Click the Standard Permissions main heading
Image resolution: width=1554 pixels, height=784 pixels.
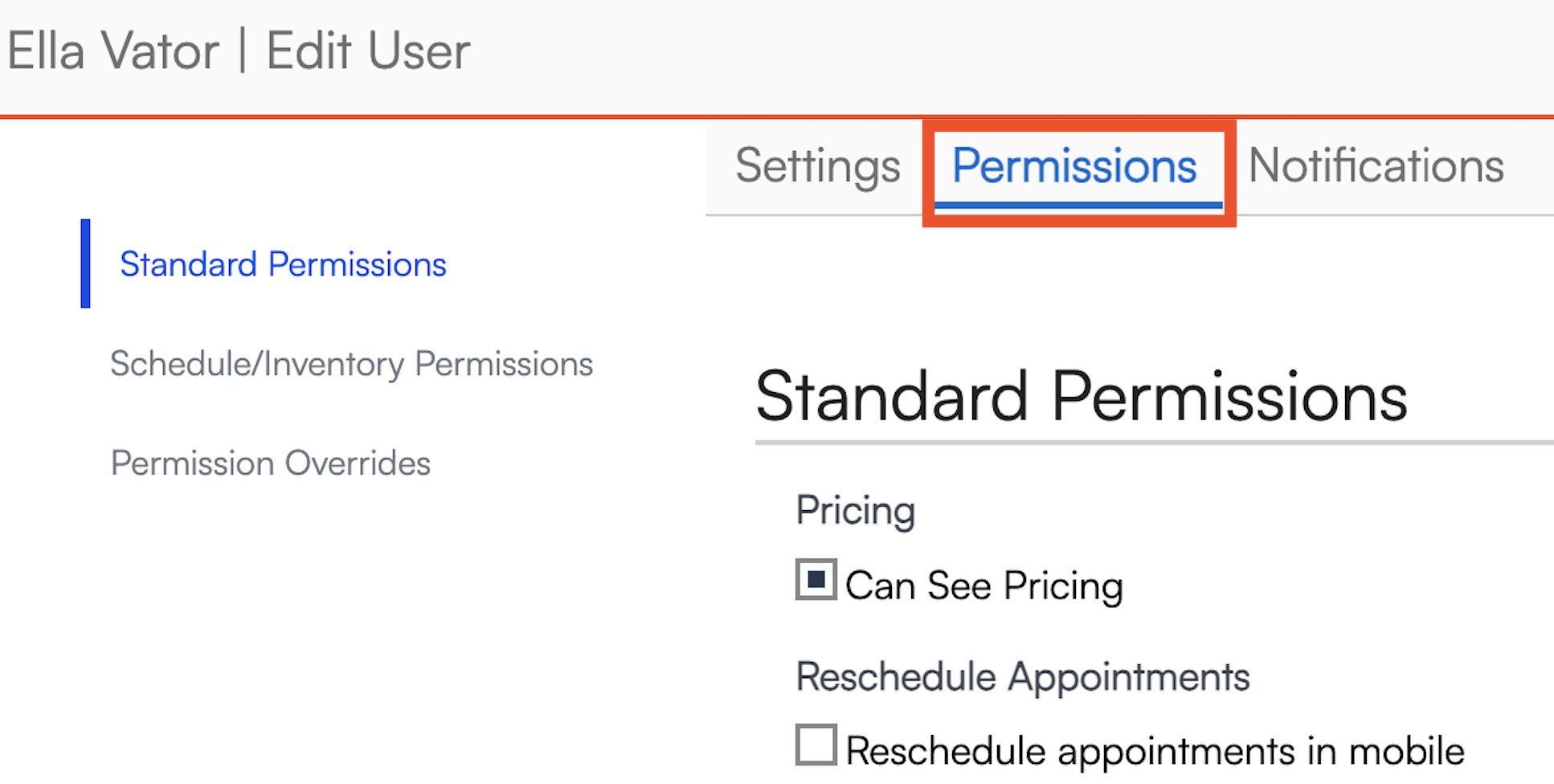coord(1081,396)
